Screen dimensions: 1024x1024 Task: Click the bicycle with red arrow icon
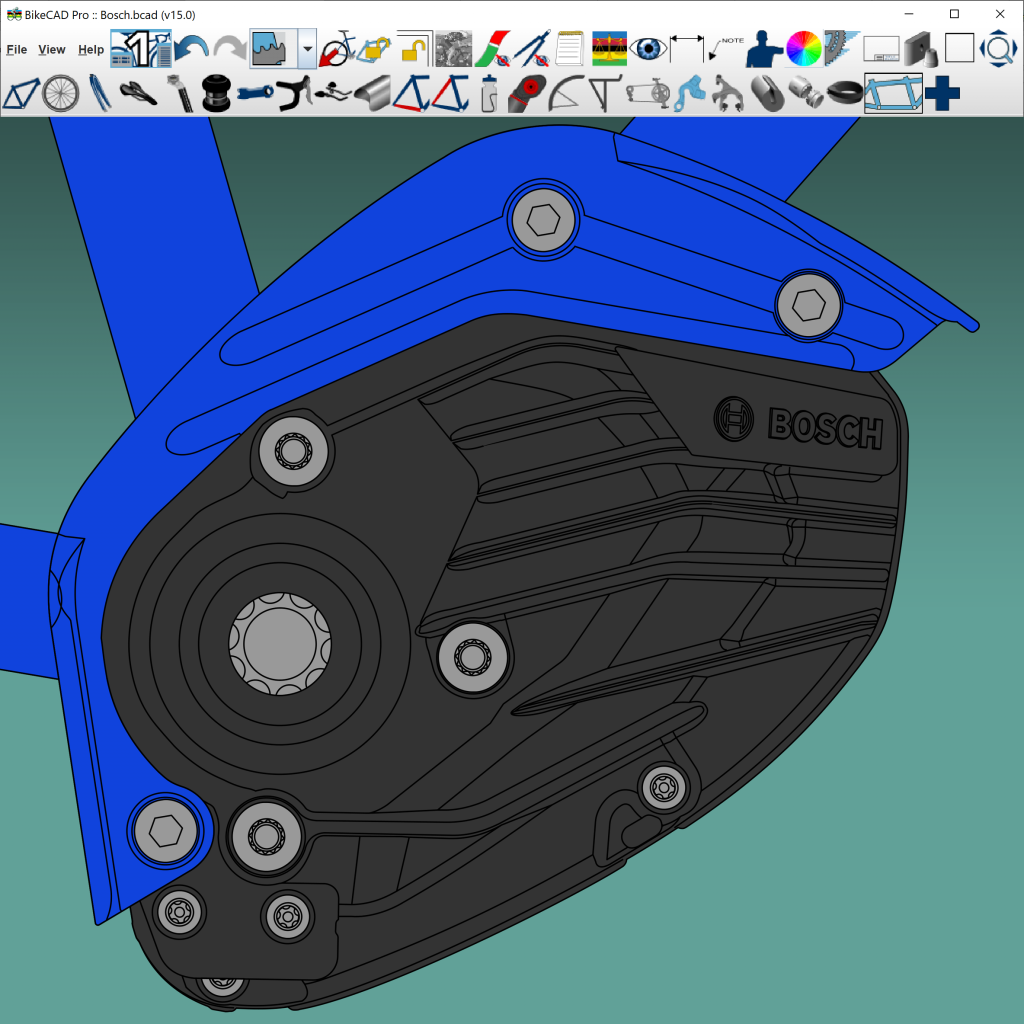pyautogui.click(x=337, y=49)
